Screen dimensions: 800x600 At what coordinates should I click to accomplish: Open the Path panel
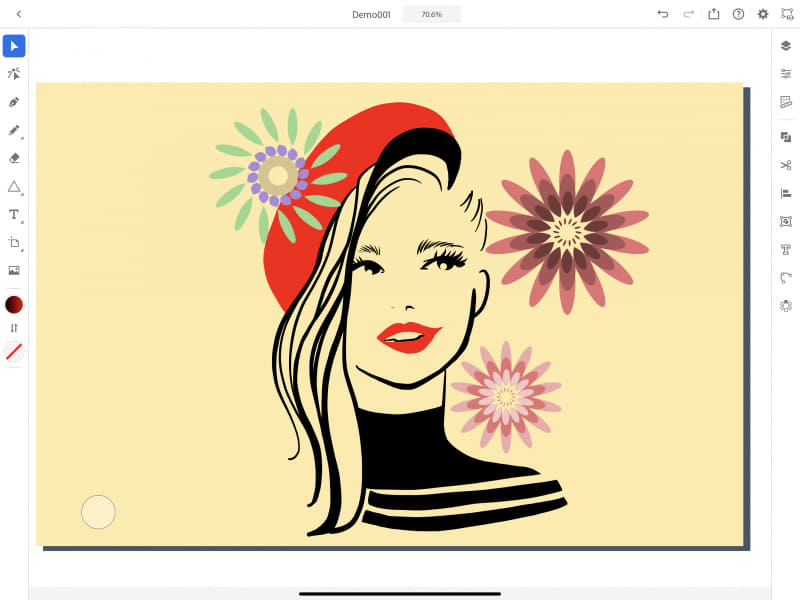click(786, 278)
